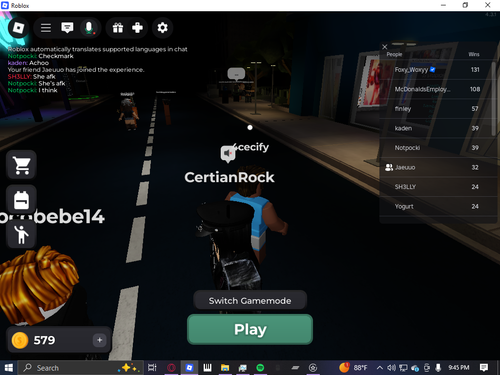The image size is (500, 375).
Task: Click the verified badge next to Foxy_Woxyy
Action: 432,70
